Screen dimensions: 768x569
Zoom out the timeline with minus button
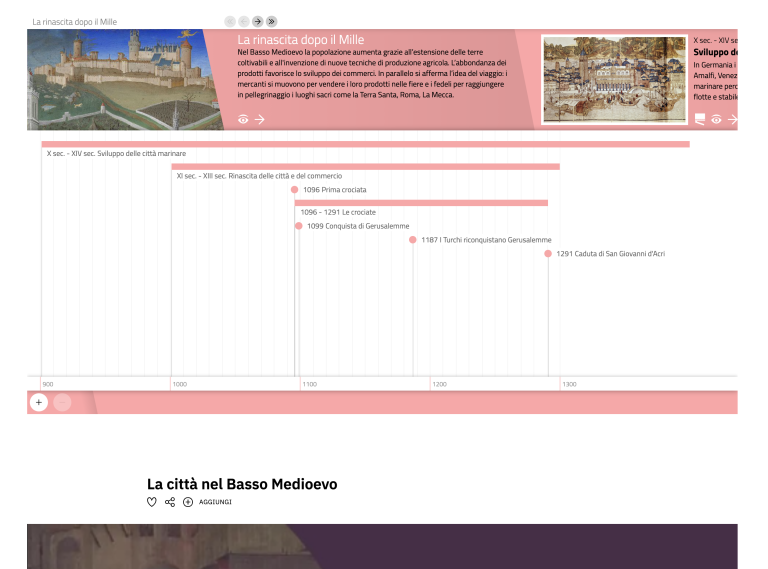coord(62,402)
